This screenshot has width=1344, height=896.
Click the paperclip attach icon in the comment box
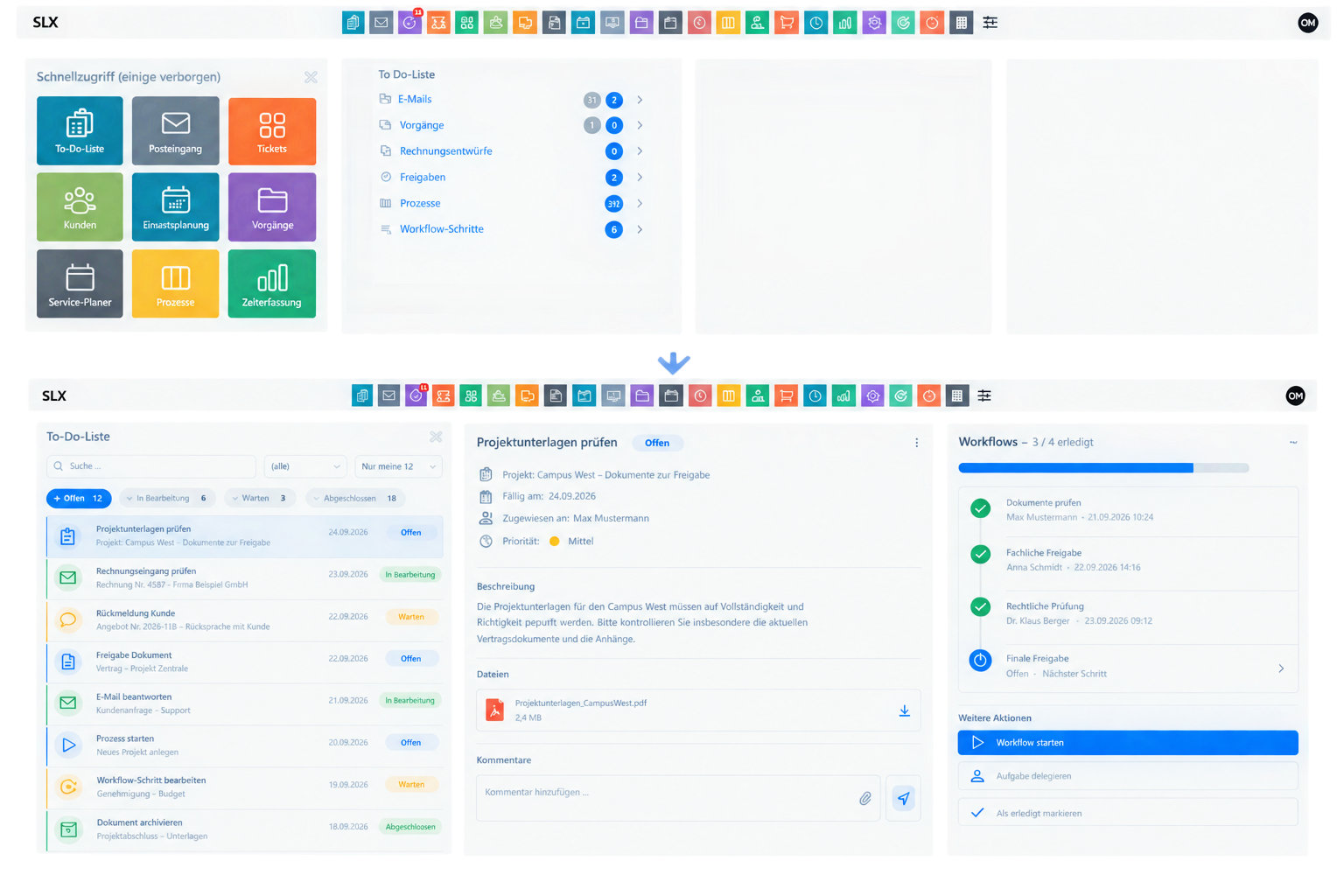(864, 798)
